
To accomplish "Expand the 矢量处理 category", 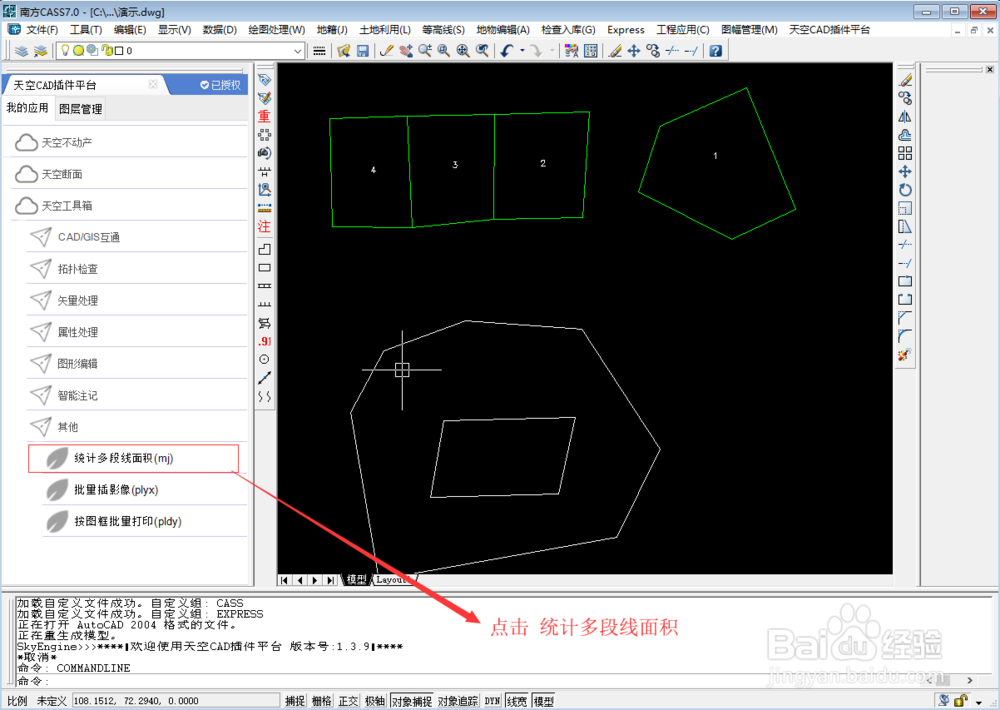I will pyautogui.click(x=136, y=300).
